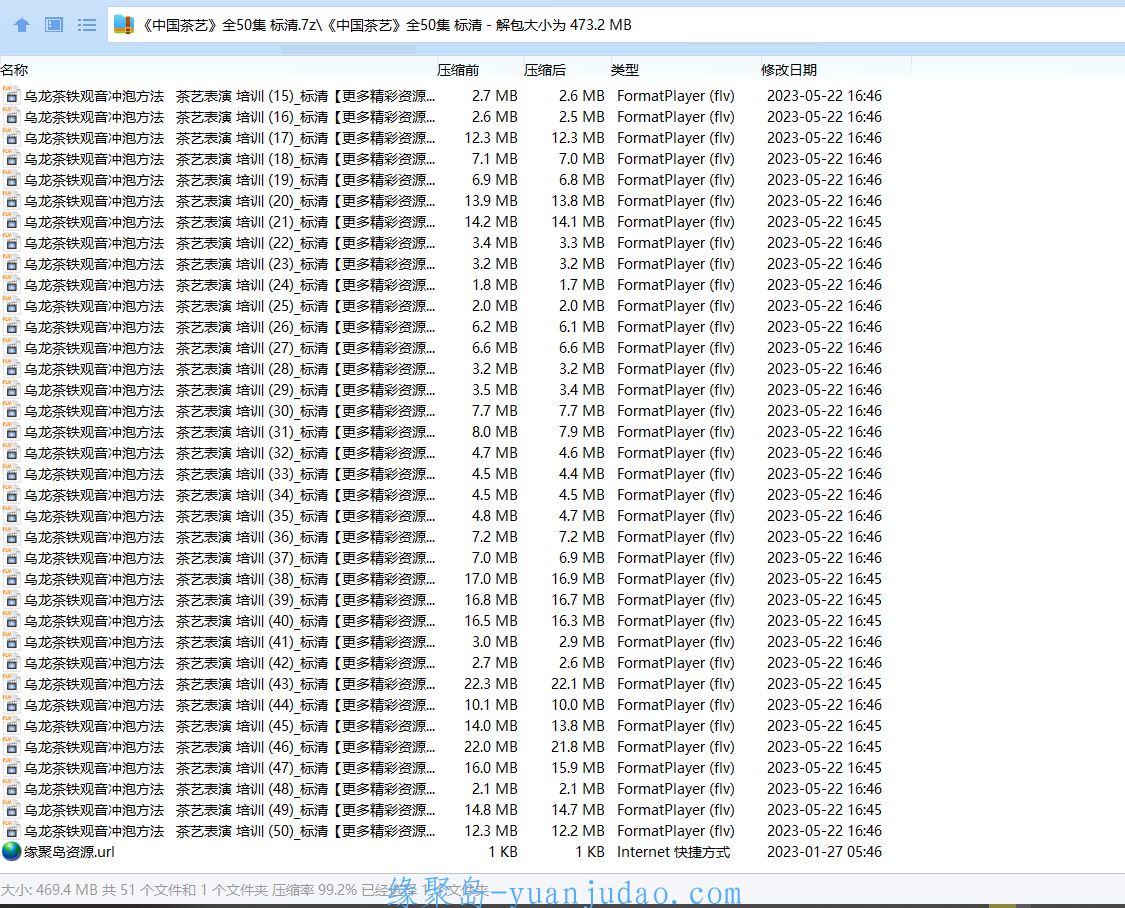Select the flv icon of 培训 (21) file
The width and height of the screenshot is (1125, 908).
11,222
